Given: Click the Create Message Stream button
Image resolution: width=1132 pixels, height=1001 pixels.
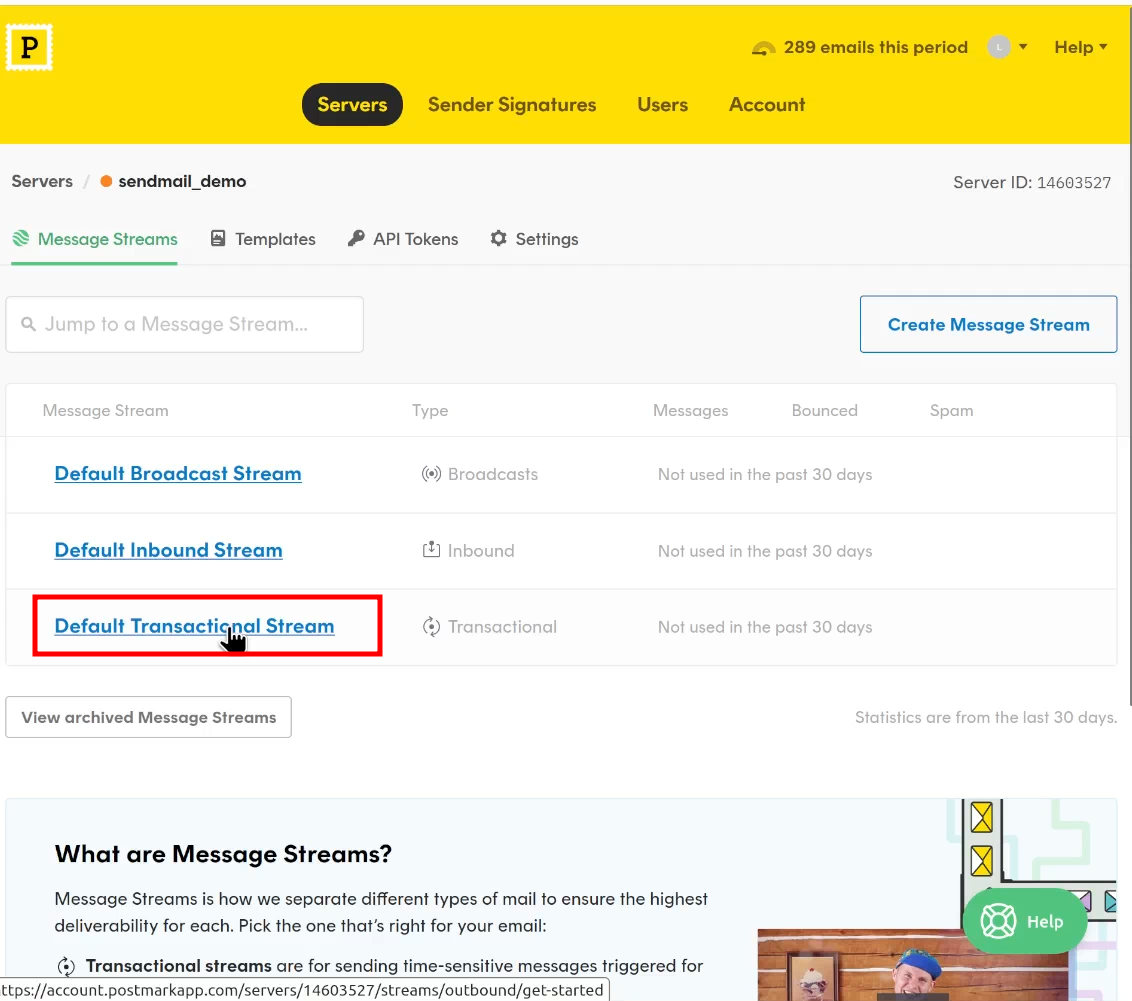Looking at the screenshot, I should pyautogui.click(x=988, y=324).
